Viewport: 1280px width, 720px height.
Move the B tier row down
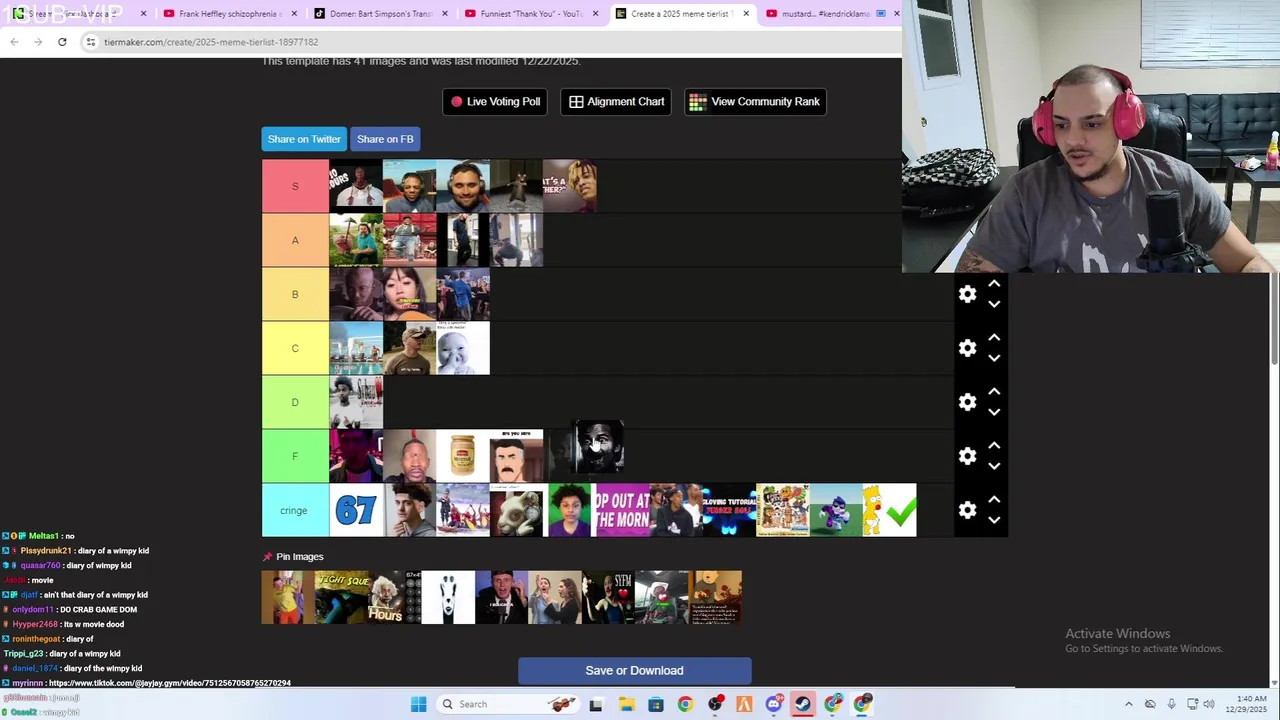point(994,304)
